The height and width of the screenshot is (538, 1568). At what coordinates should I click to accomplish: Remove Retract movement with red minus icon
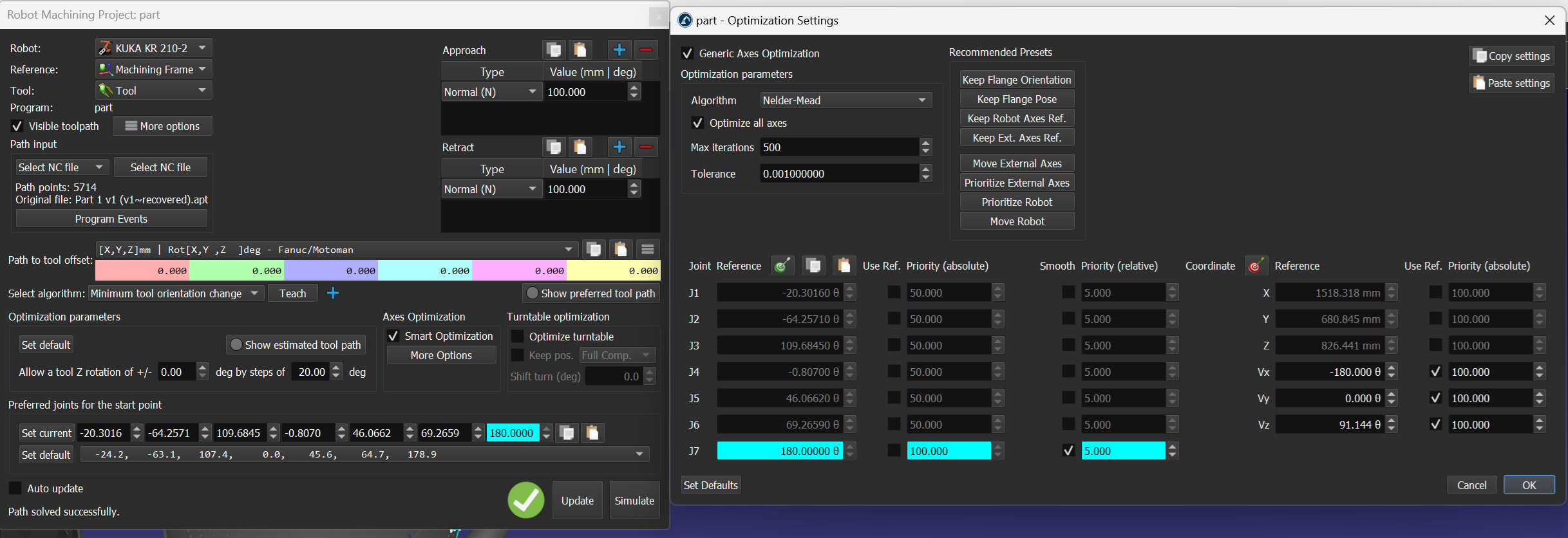646,147
